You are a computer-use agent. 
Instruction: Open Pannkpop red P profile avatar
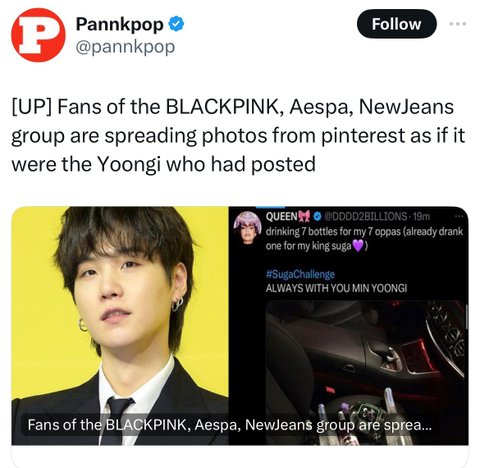pos(38,35)
